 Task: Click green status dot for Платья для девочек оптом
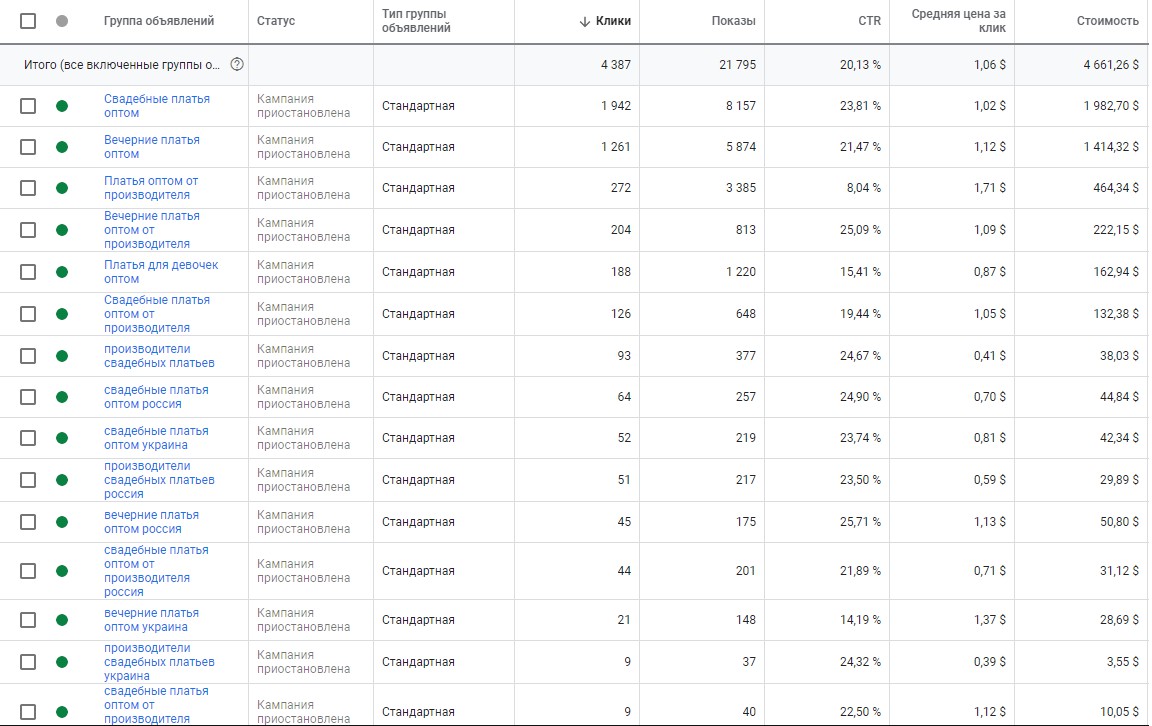point(62,272)
